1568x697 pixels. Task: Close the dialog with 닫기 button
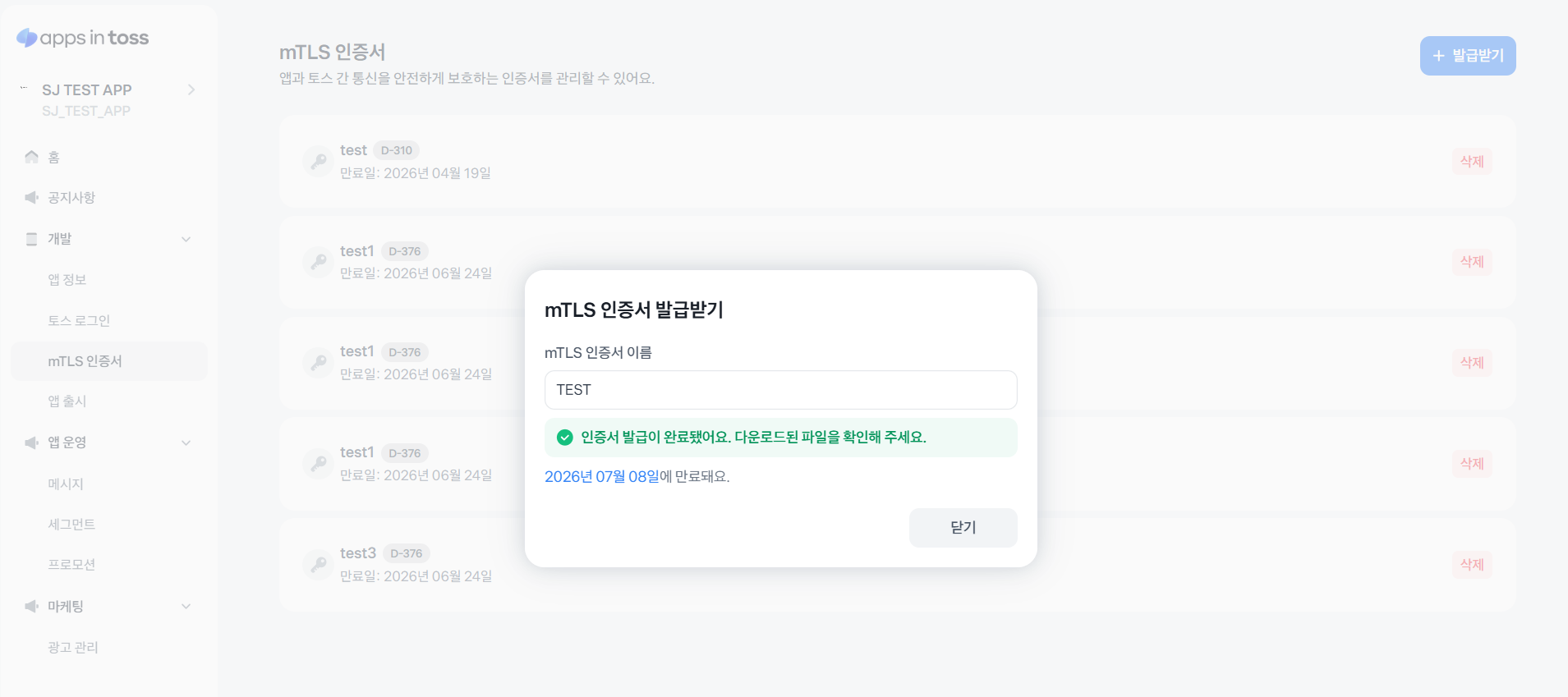pyautogui.click(x=963, y=528)
